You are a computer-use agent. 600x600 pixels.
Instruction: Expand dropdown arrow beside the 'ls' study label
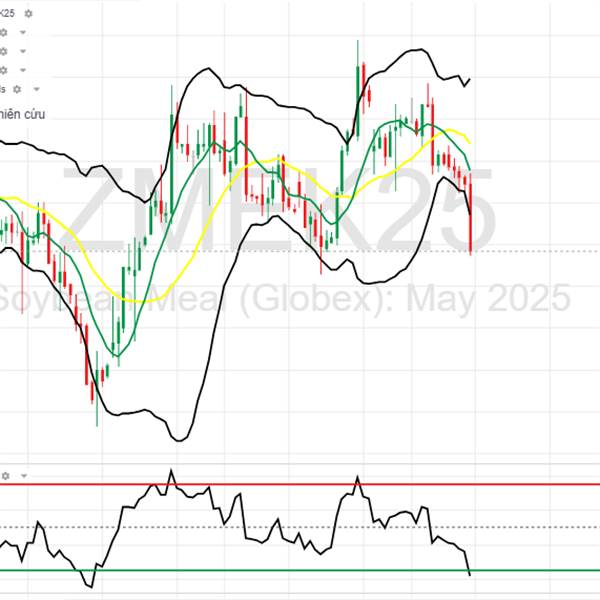tap(36, 90)
